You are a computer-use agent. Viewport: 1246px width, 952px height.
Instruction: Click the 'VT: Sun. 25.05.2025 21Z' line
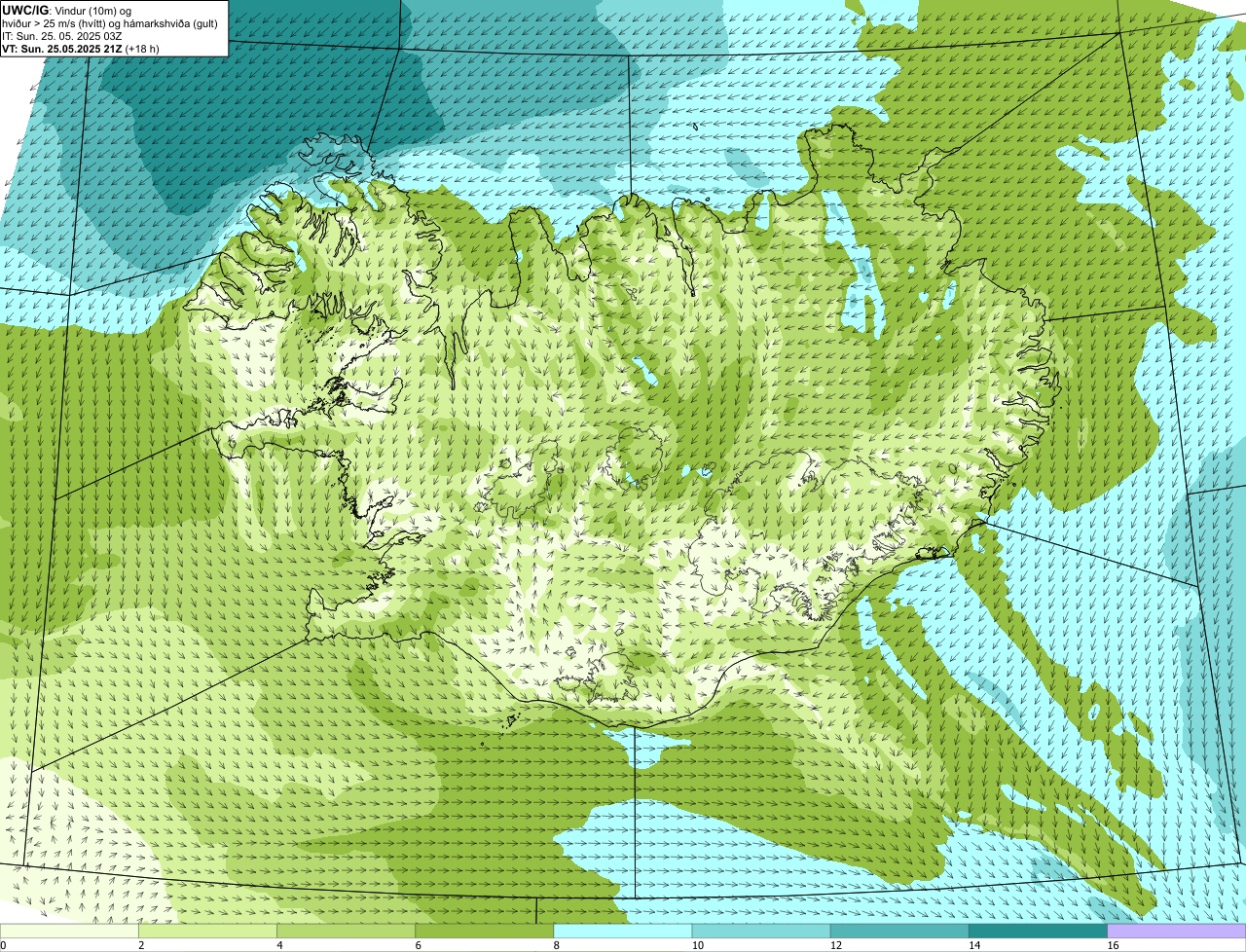[62, 49]
